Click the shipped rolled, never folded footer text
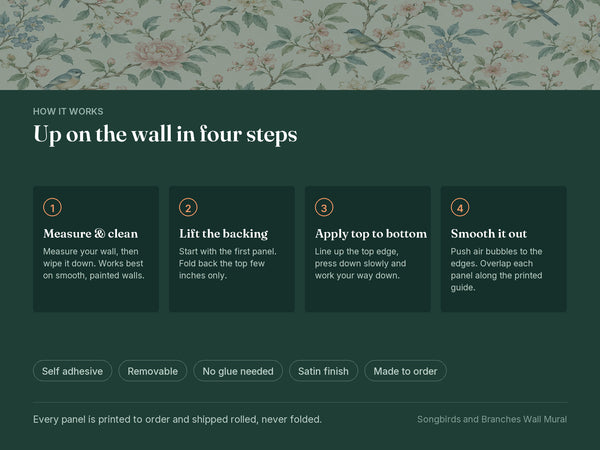Image resolution: width=600 pixels, height=450 pixels. pos(178,419)
